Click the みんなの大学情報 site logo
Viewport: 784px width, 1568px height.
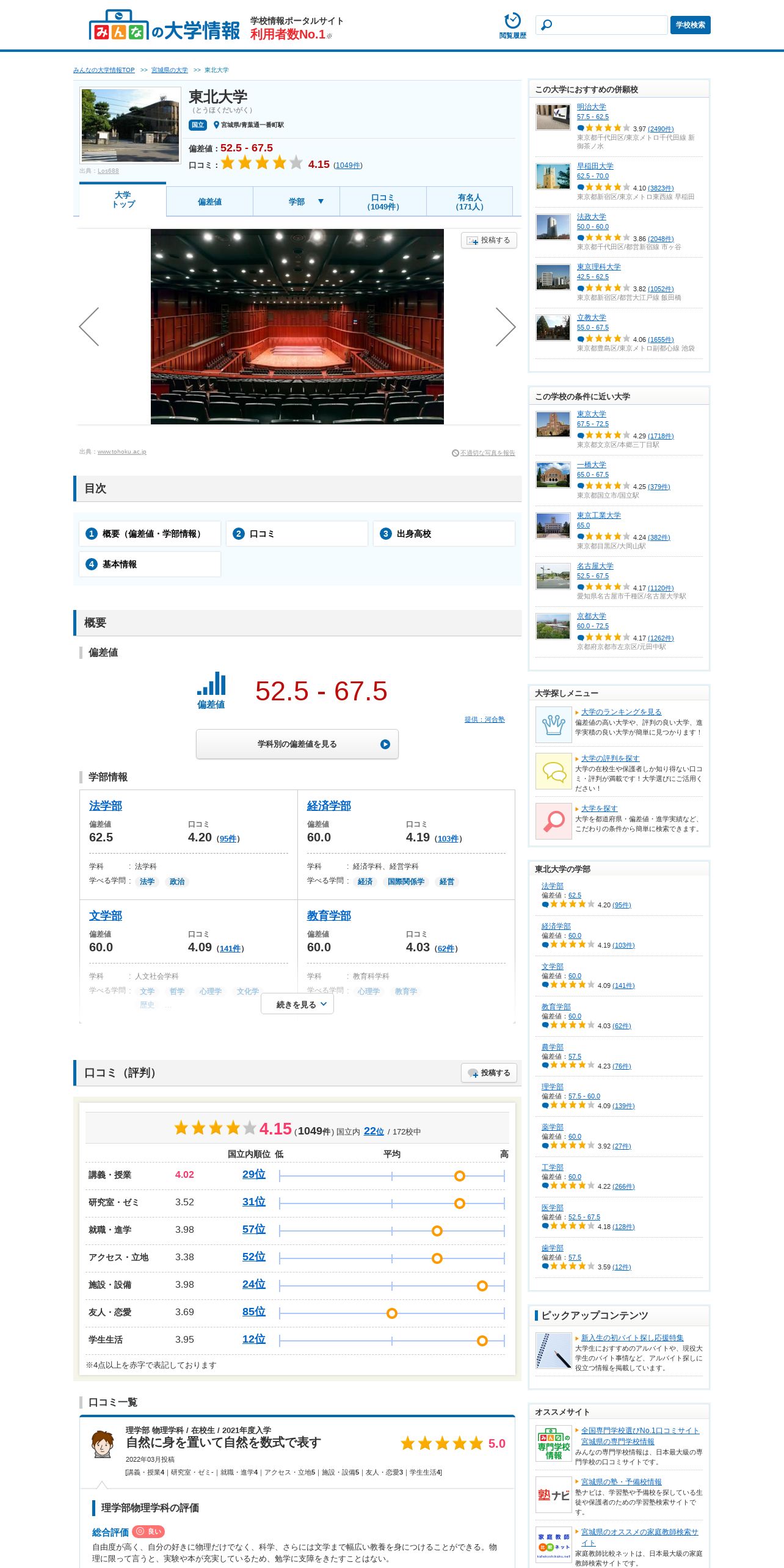pyautogui.click(x=164, y=26)
